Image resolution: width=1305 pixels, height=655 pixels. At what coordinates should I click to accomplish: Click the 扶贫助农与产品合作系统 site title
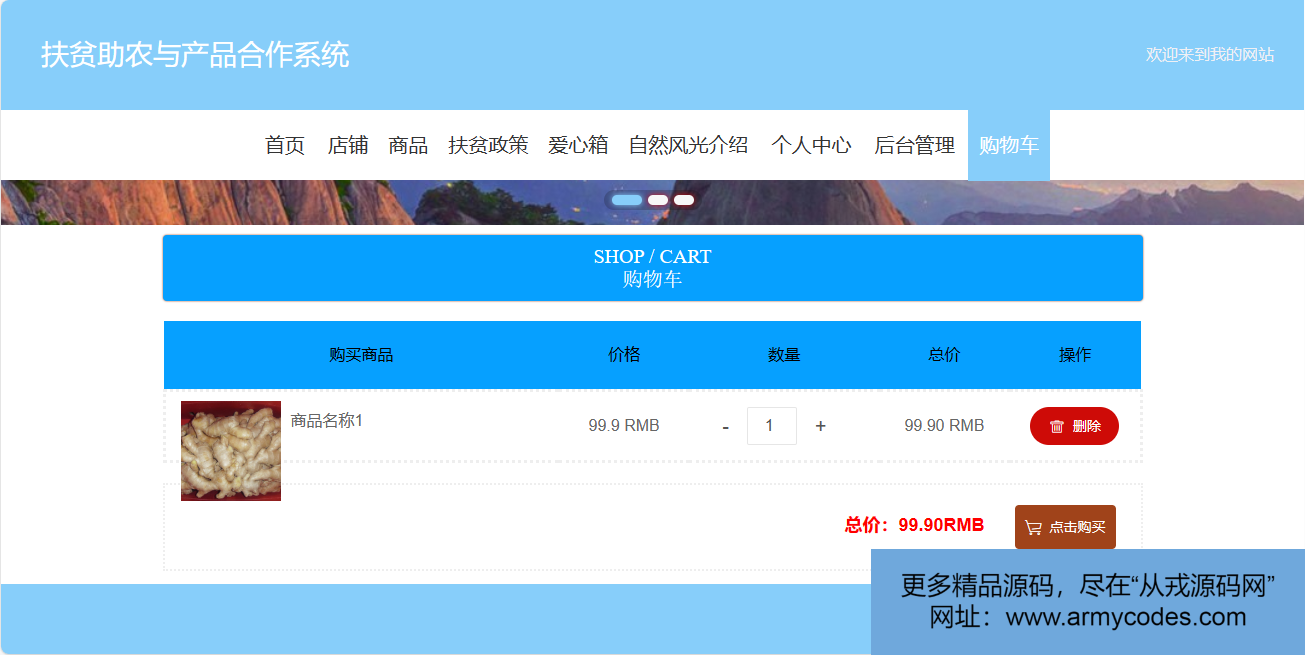tap(195, 55)
